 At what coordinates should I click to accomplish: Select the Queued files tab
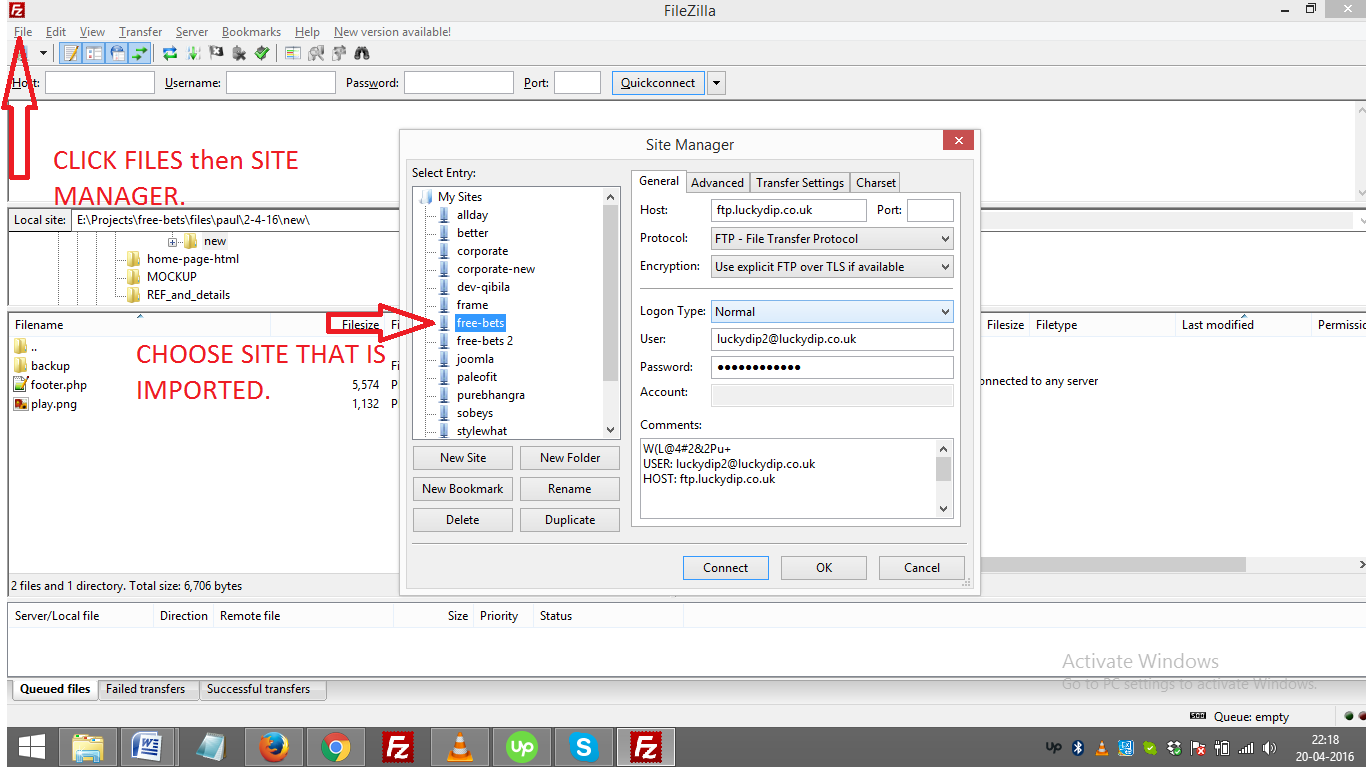tap(55, 689)
